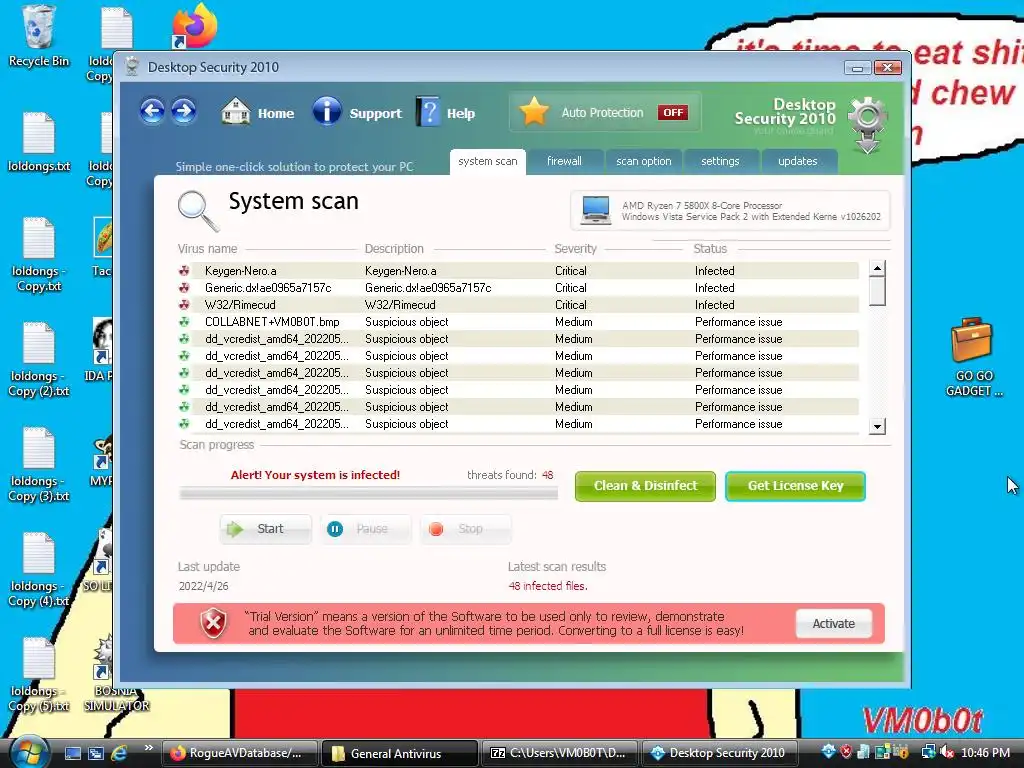Click the Clean & Disinfect button
Viewport: 1024px width, 768px height.
645,486
